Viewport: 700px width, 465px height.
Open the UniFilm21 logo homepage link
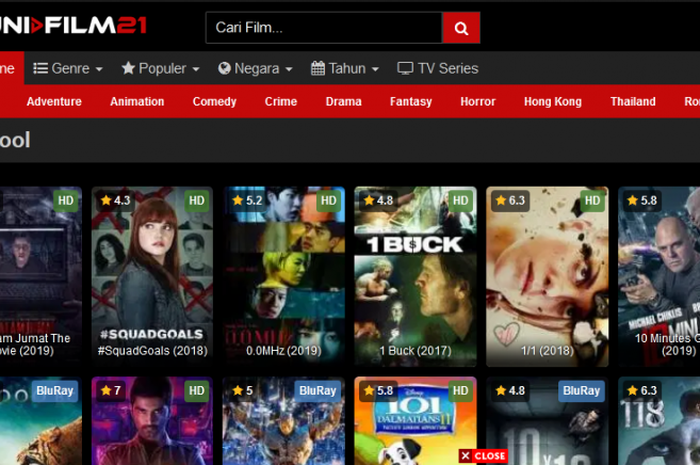(x=73, y=25)
